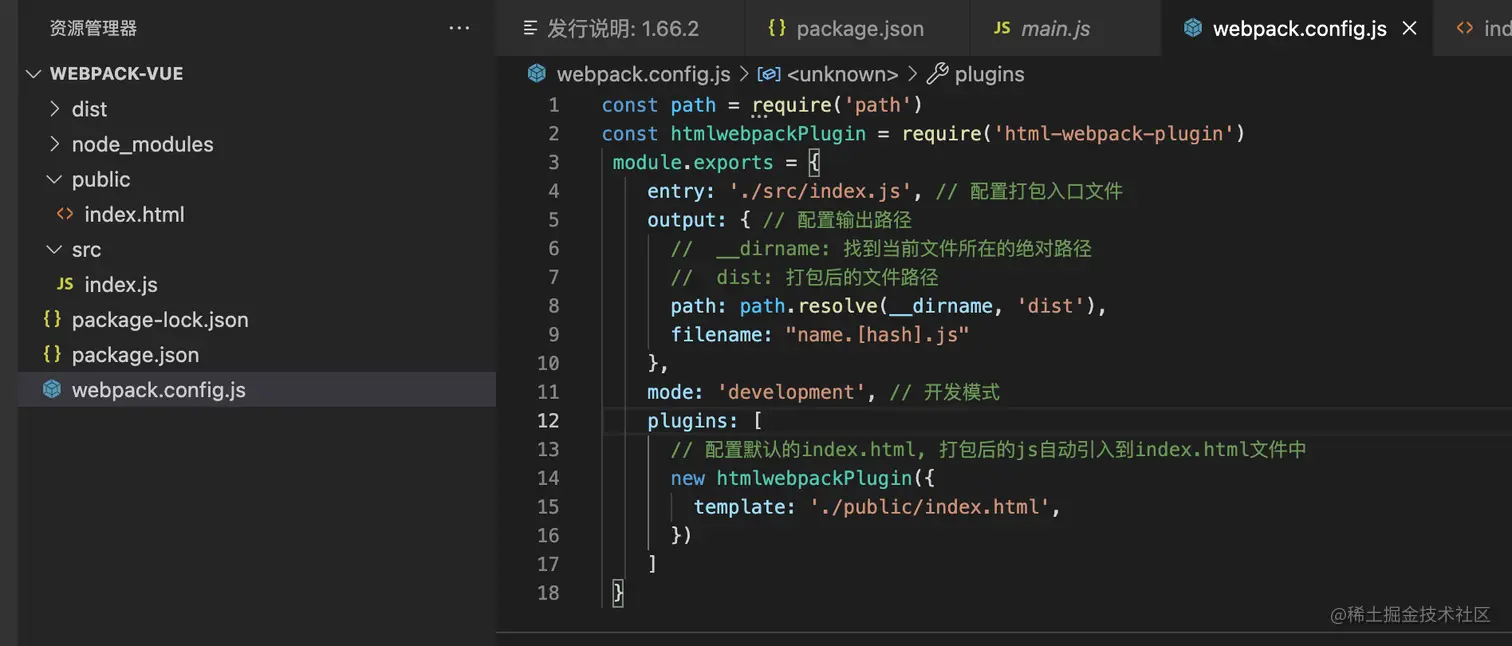This screenshot has height=646, width=1512.
Task: Click <unknown> breadcrumb segment
Action: click(x=843, y=74)
